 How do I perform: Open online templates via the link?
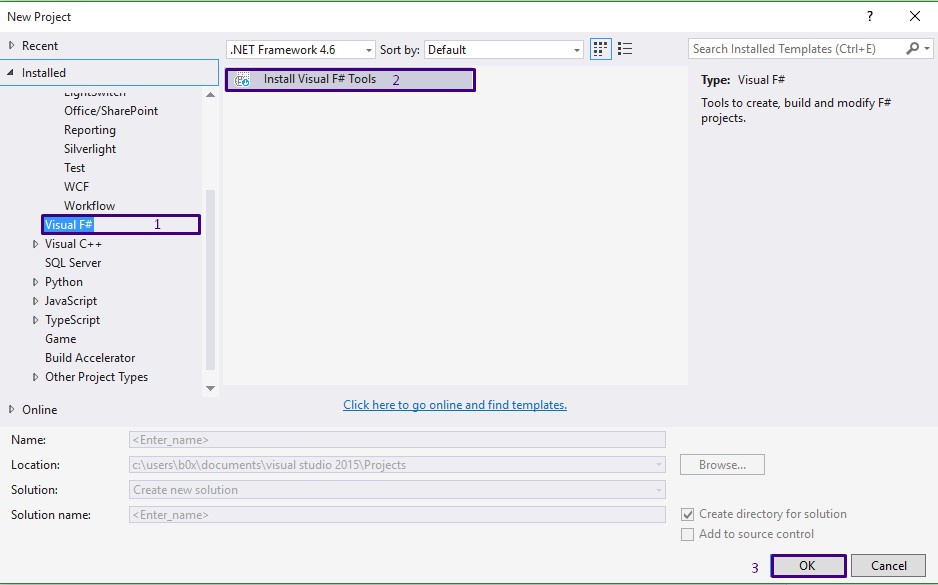455,404
